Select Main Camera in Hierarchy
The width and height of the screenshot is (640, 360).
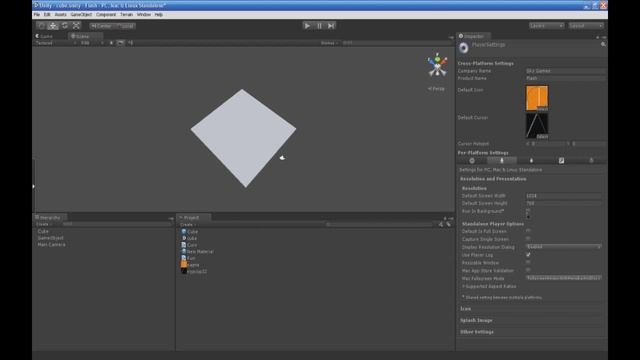[x=51, y=244]
